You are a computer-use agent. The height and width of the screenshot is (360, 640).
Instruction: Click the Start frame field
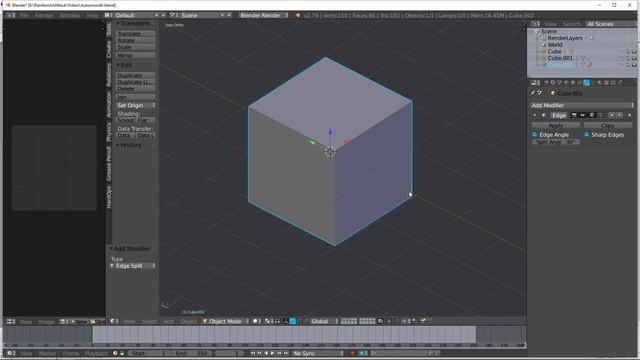(149, 353)
